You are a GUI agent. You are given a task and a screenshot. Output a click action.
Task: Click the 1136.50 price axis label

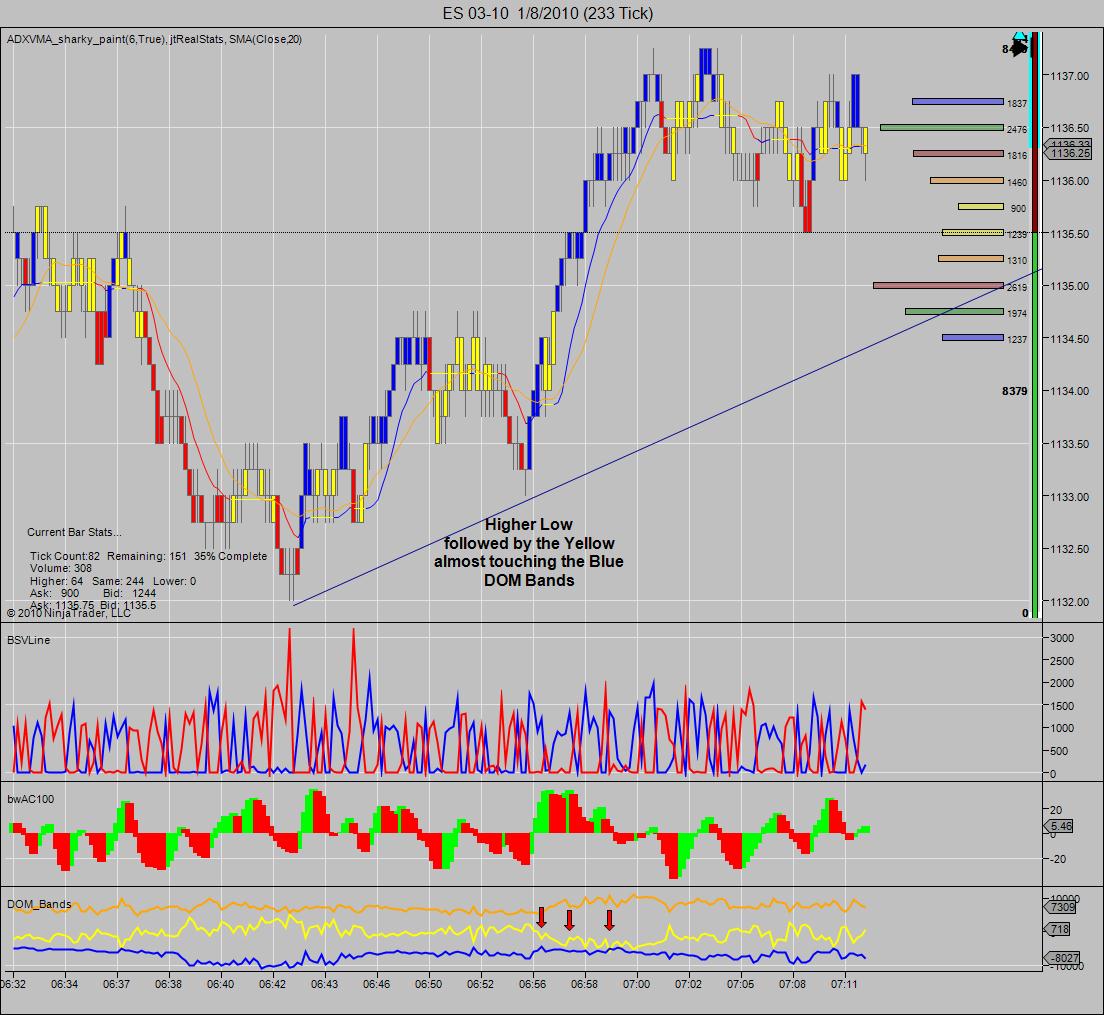[x=1070, y=128]
